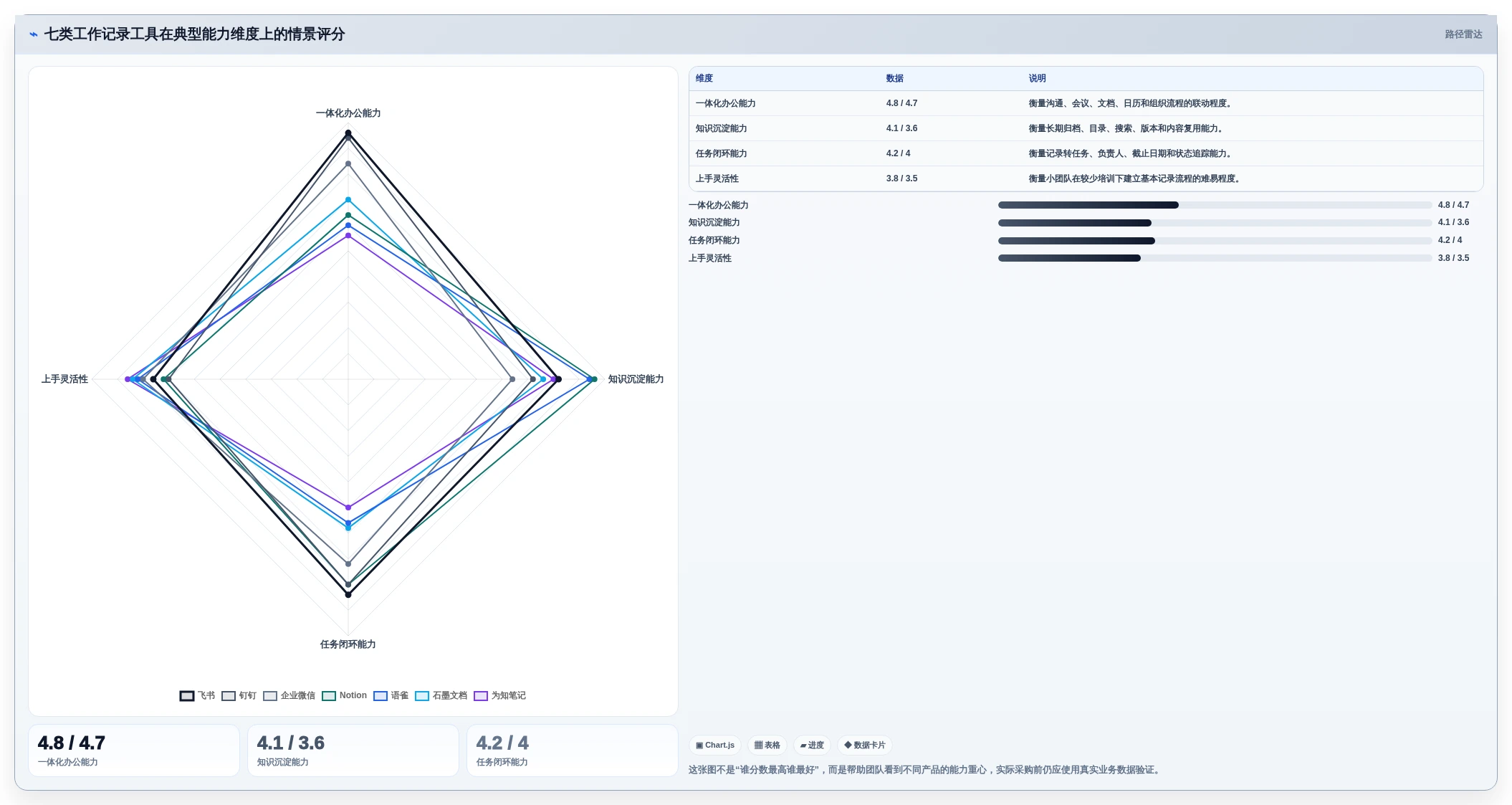Viewport: 1512px width, 805px height.
Task: Click the 4.8 / 4.7 table value
Action: tap(901, 104)
